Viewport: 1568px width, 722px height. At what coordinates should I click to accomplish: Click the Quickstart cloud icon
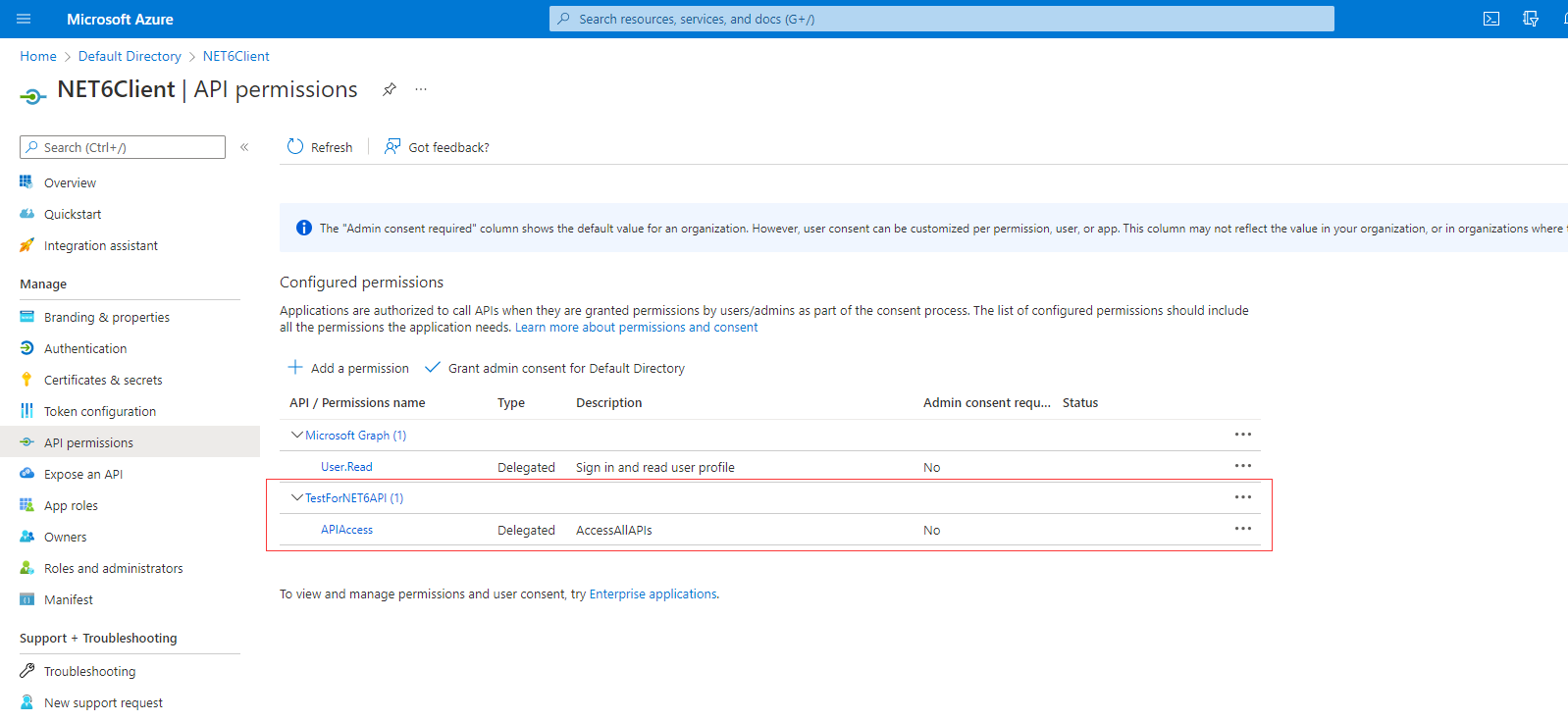26,213
